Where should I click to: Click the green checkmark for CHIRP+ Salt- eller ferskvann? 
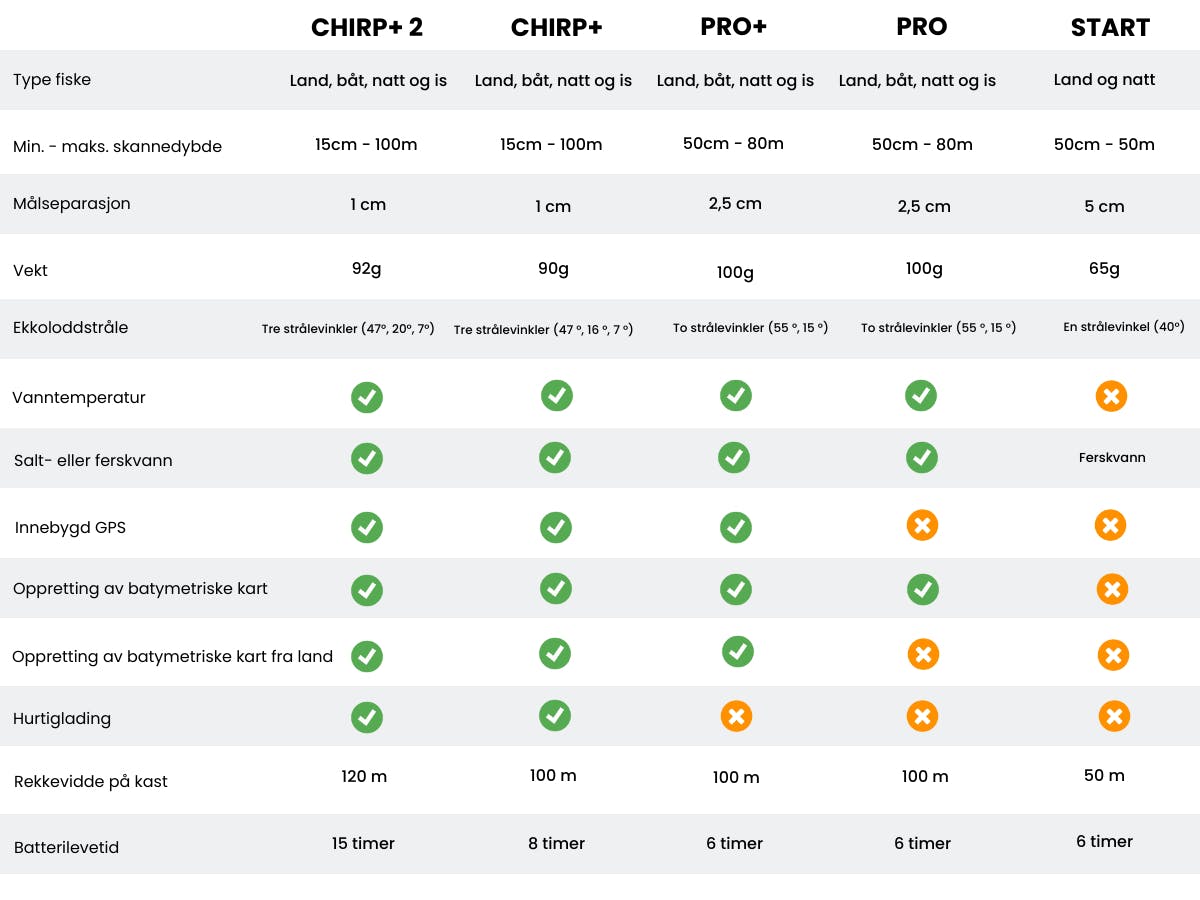(x=555, y=457)
